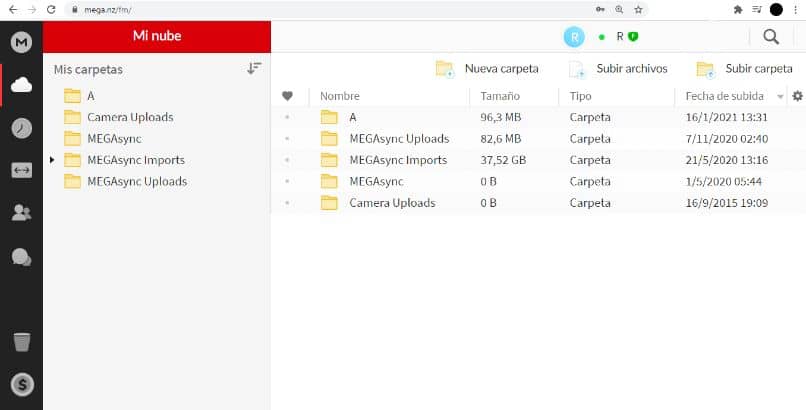The height and width of the screenshot is (410, 806).
Task: Click the 82,6 MB size cell
Action: 501,139
